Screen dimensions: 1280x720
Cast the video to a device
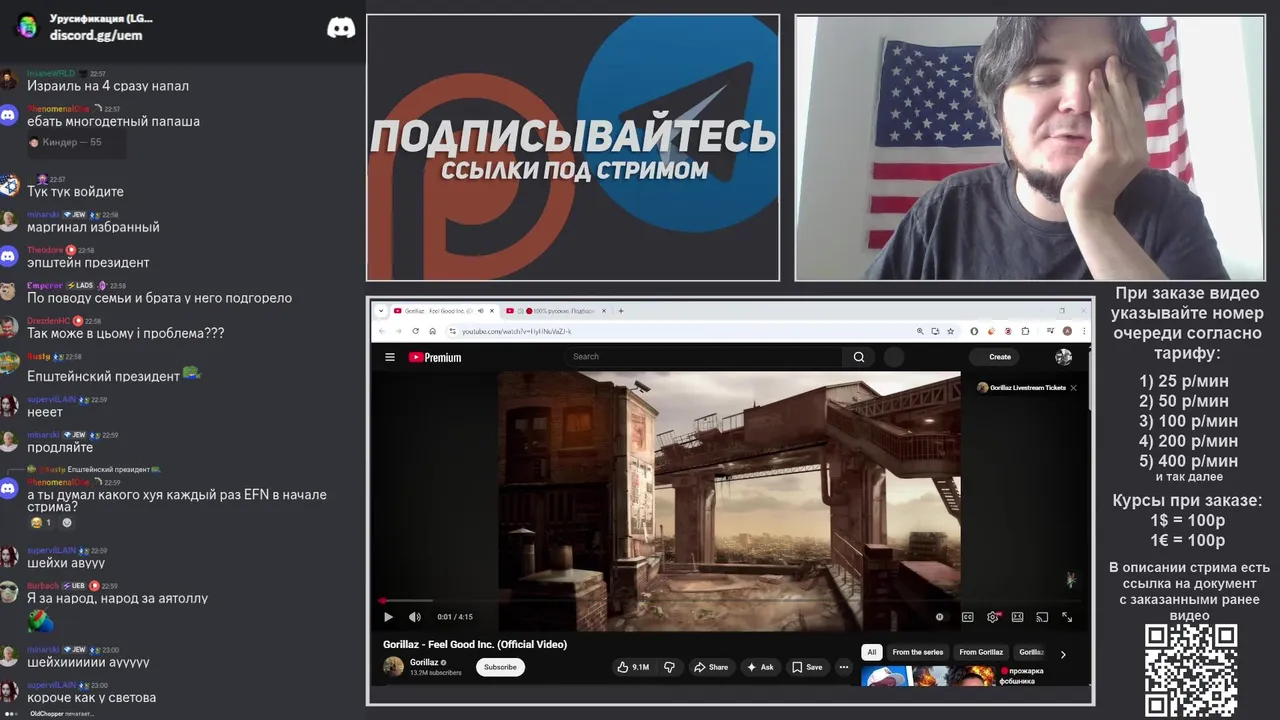click(1042, 617)
